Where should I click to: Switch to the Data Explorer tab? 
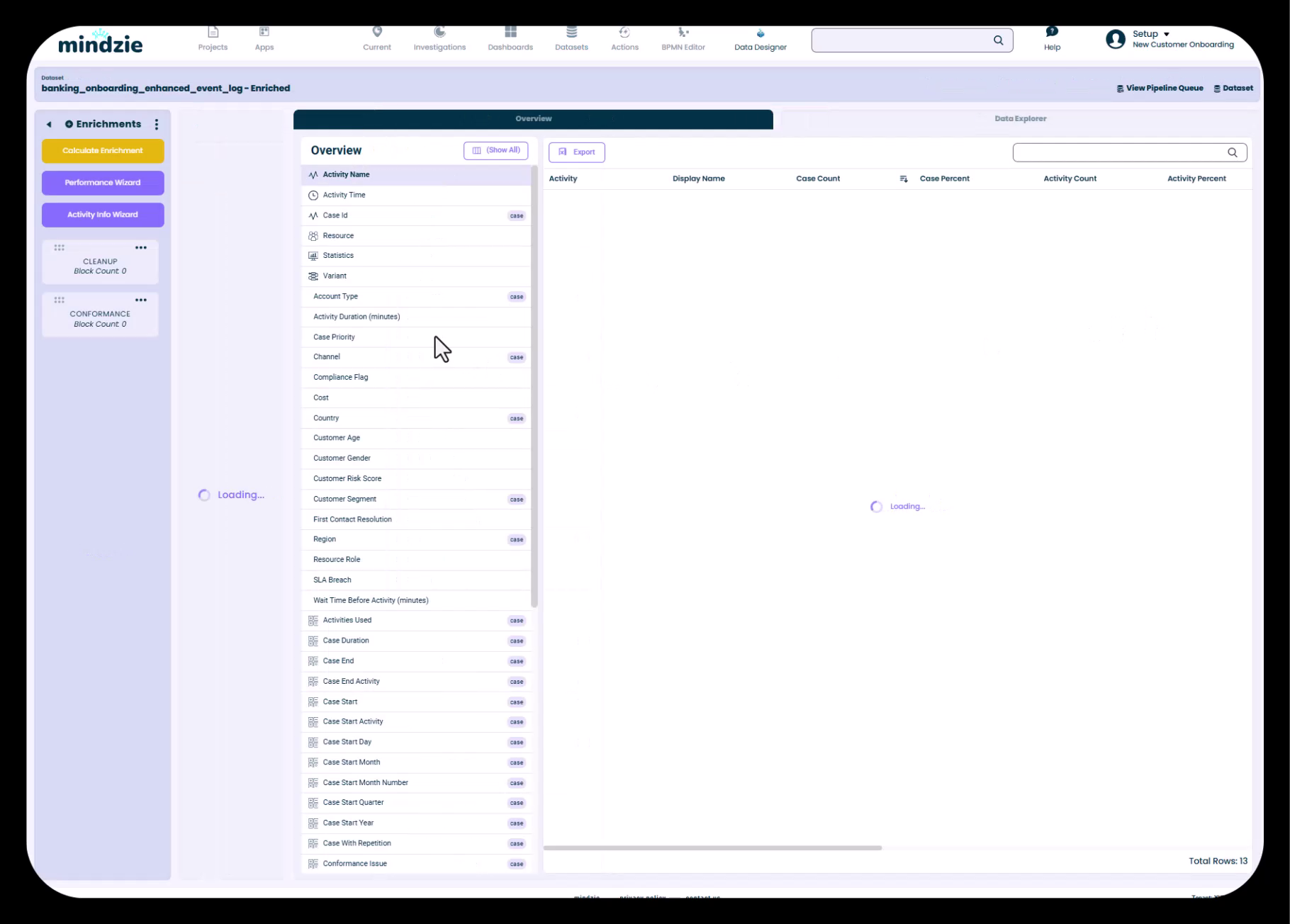pyautogui.click(x=1019, y=119)
